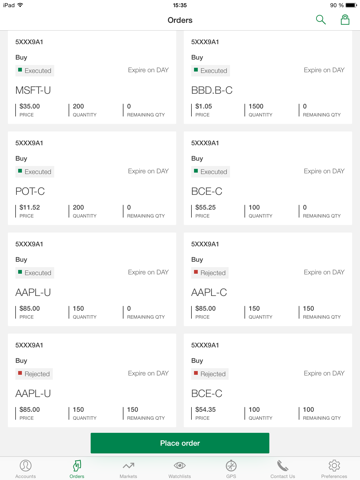360x480 pixels.
Task: Open the rejected BCE-C order at $54.35
Action: pos(268,380)
